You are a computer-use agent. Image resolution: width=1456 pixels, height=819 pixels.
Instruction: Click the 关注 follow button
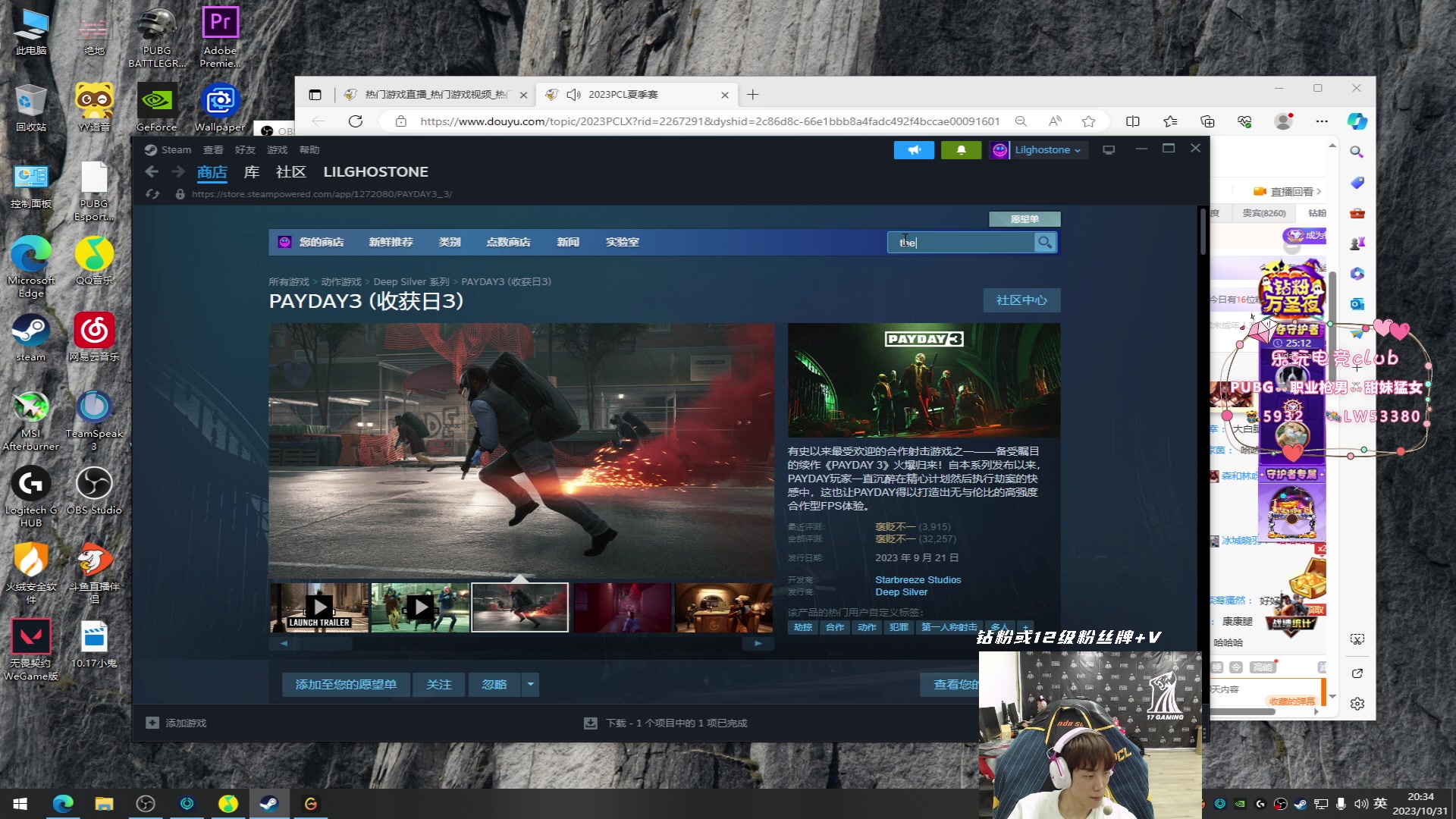tap(439, 685)
